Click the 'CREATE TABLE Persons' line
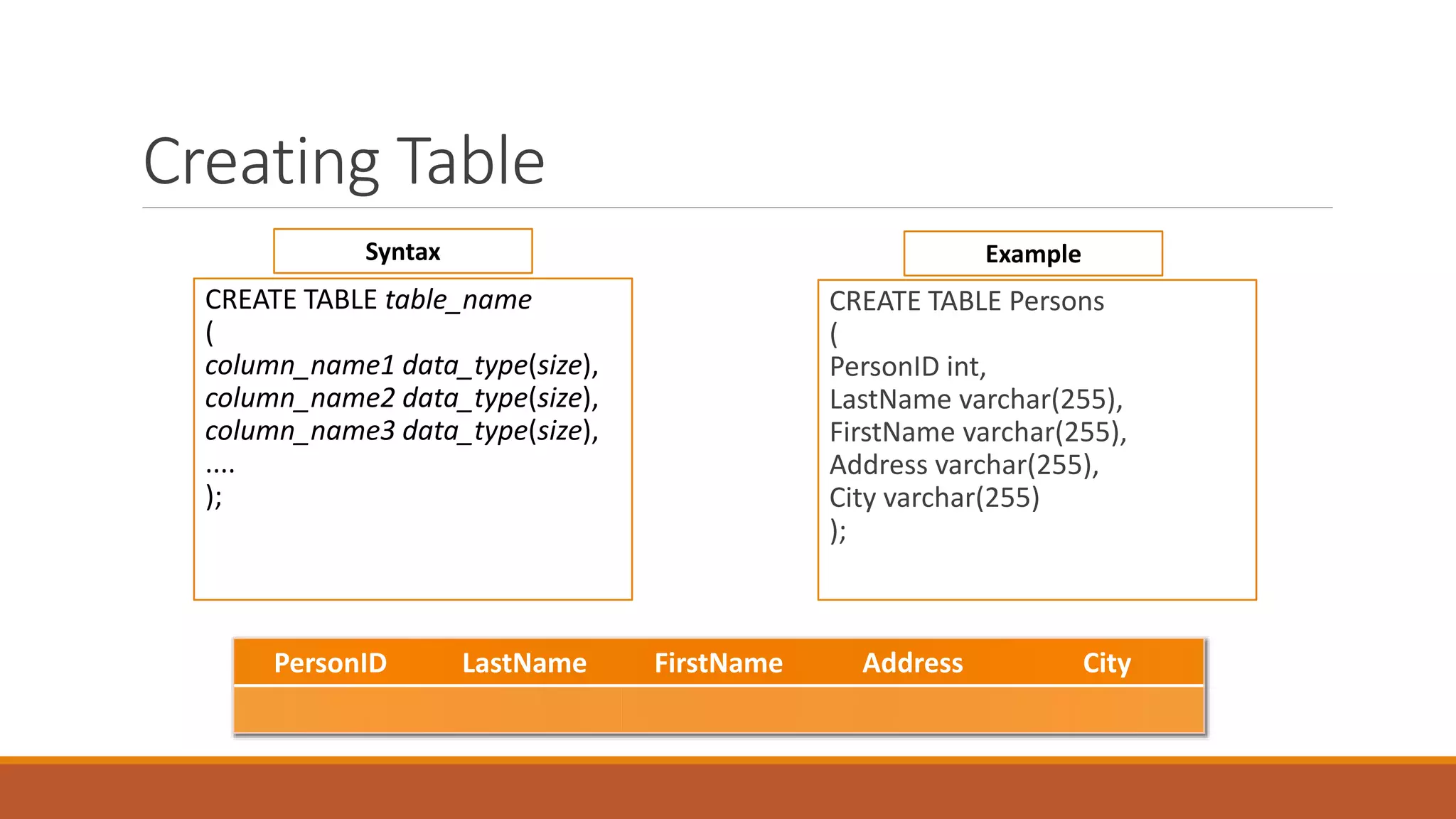 pos(966,301)
